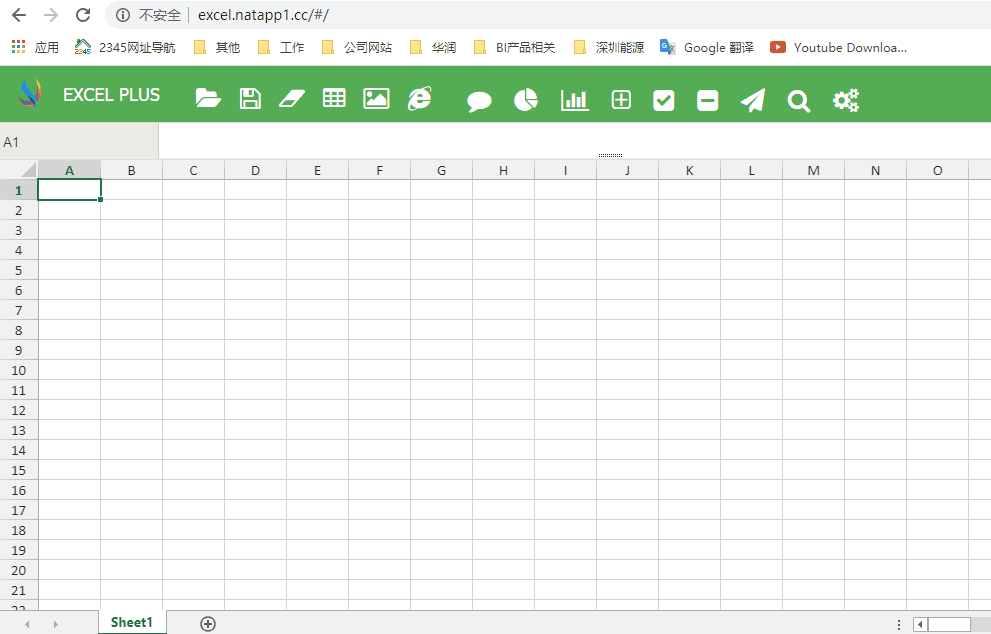
Task: Select column O header
Action: click(x=937, y=170)
